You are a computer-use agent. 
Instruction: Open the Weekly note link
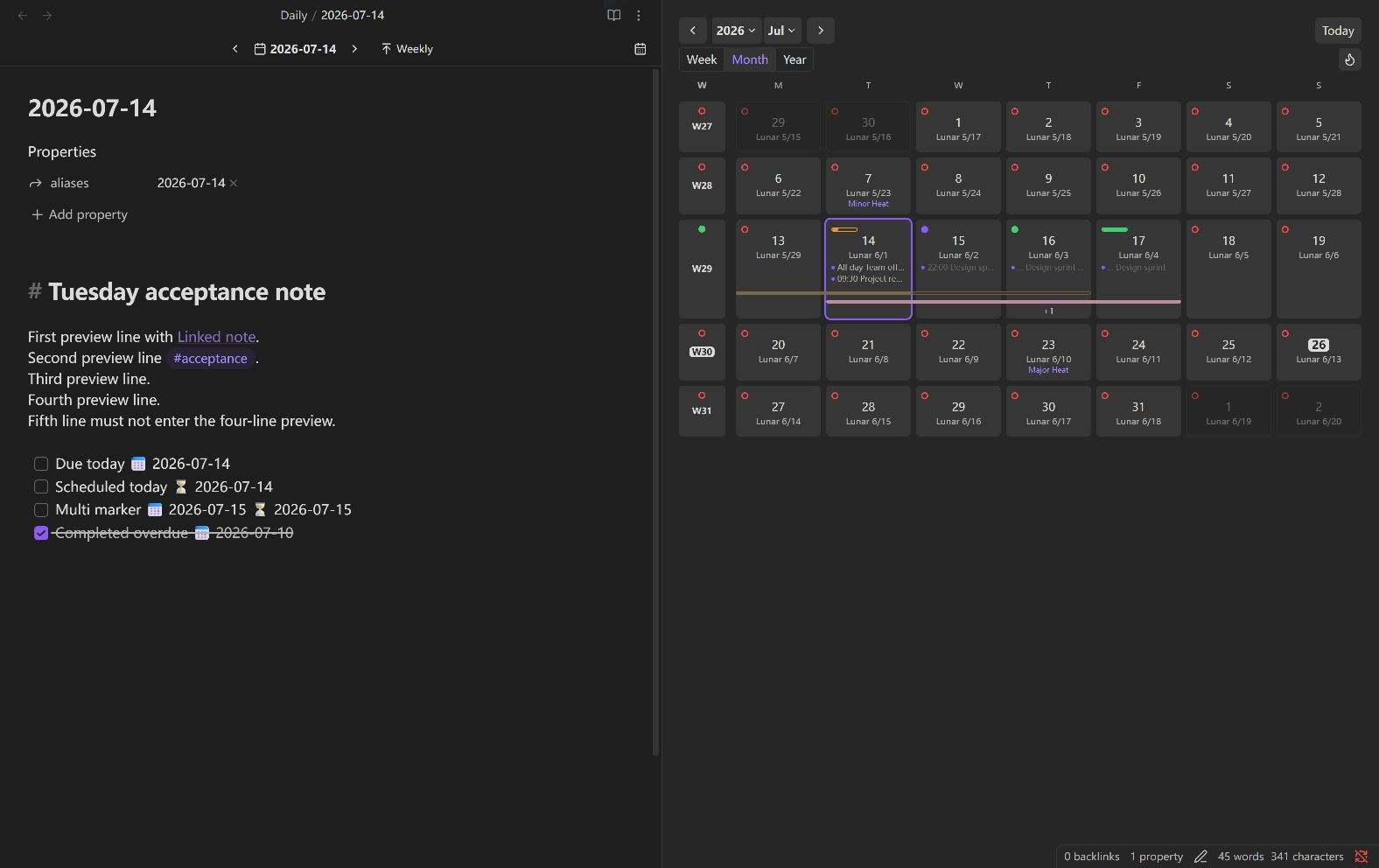[407, 49]
